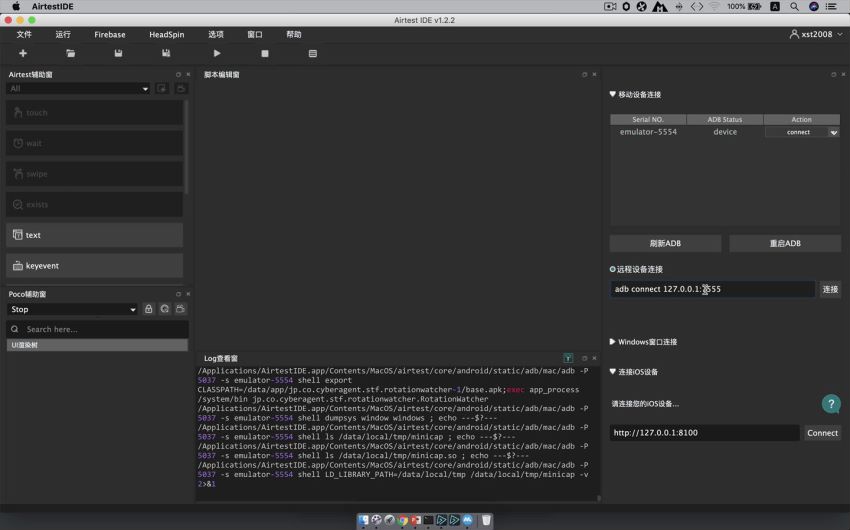Select the UI渲染树 row in Poco panel

(98, 345)
